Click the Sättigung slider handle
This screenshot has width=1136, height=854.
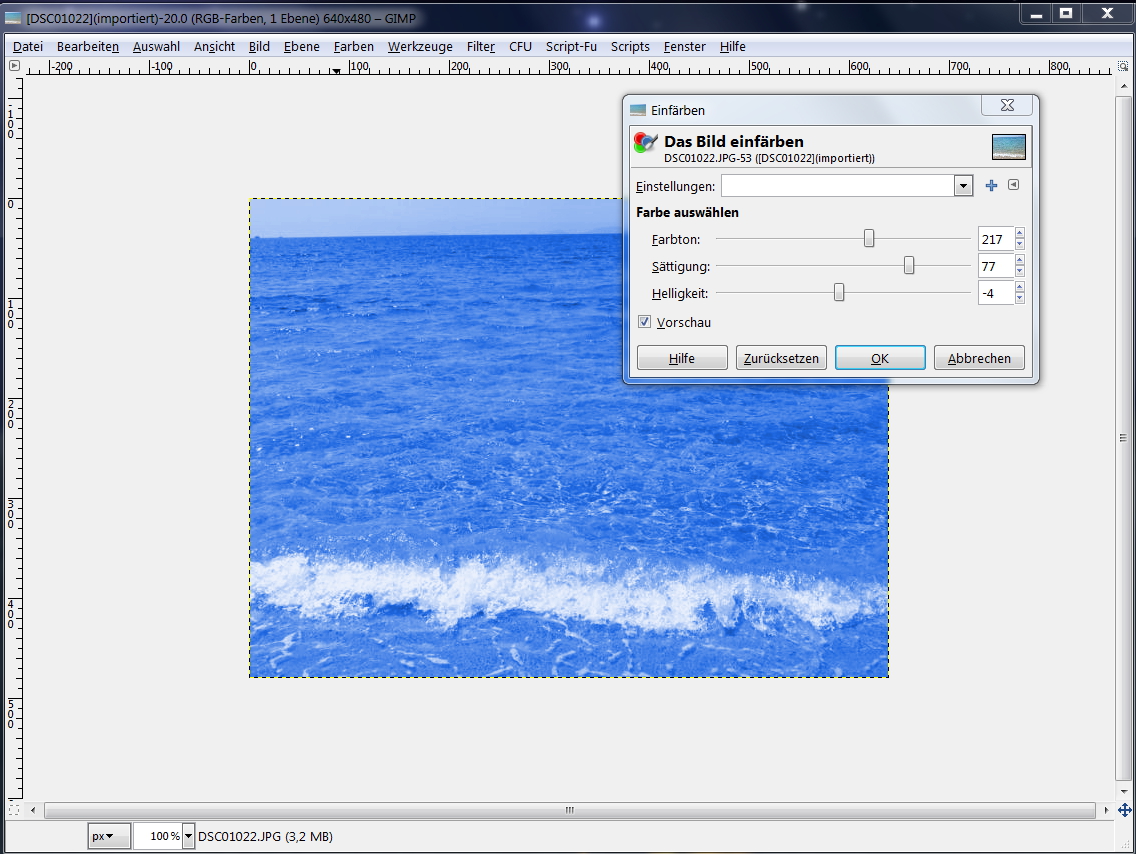[x=909, y=266]
